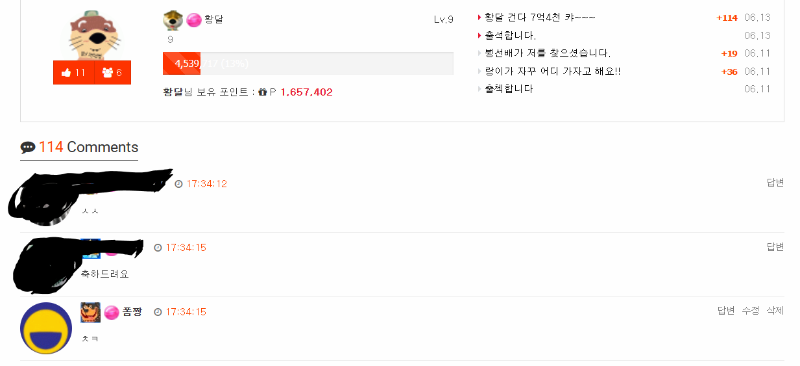800x366 pixels.
Task: Click the bear icon next to 폼짱
Action: (90, 312)
